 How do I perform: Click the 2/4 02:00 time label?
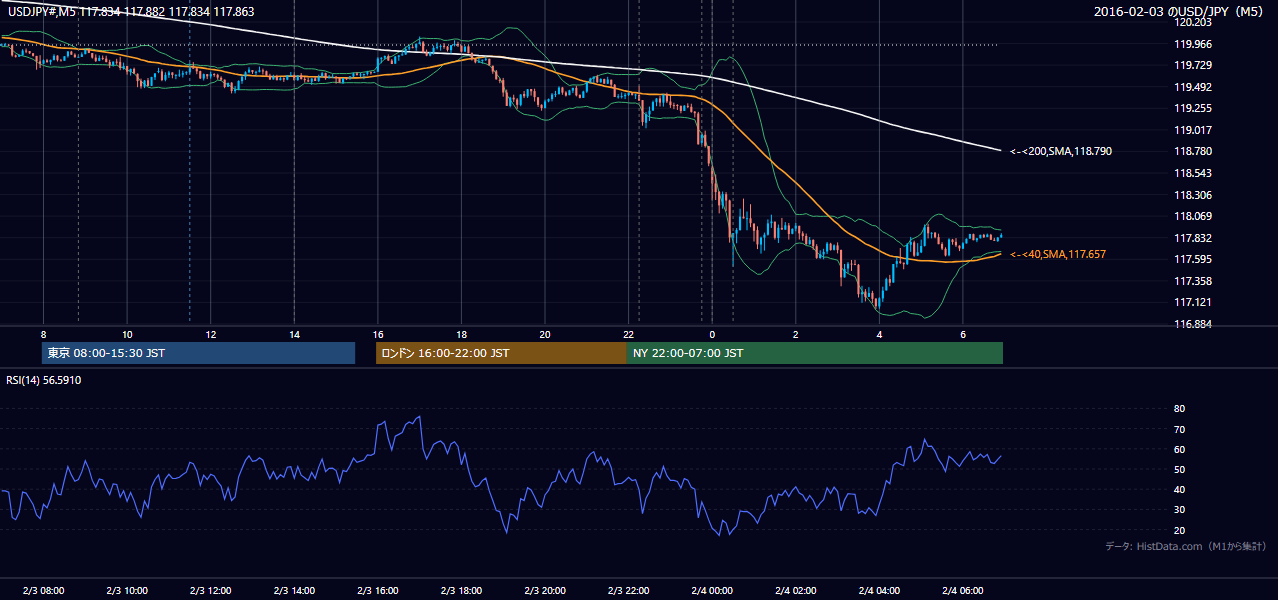(x=795, y=591)
